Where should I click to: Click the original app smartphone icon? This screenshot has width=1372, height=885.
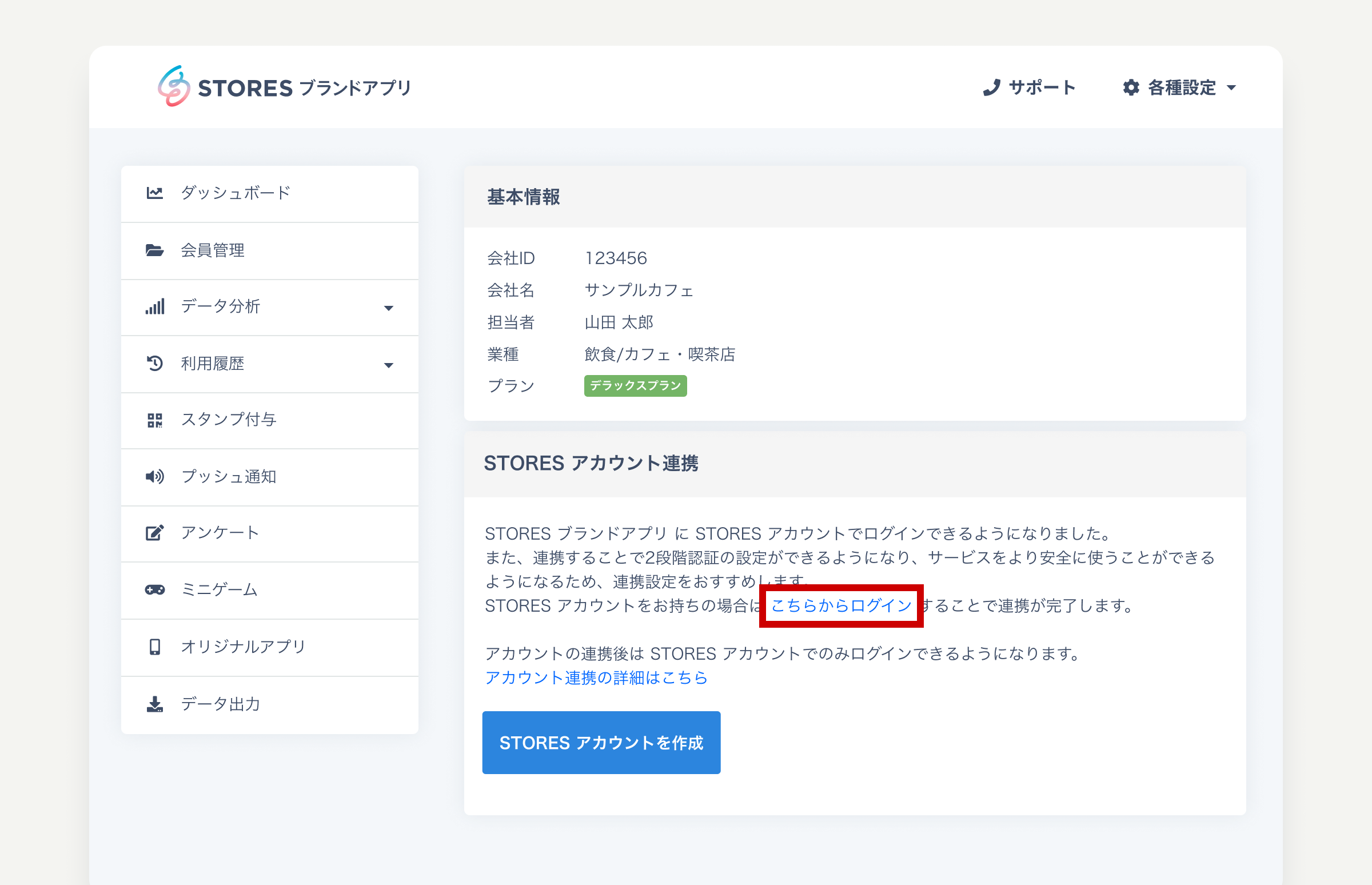154,647
